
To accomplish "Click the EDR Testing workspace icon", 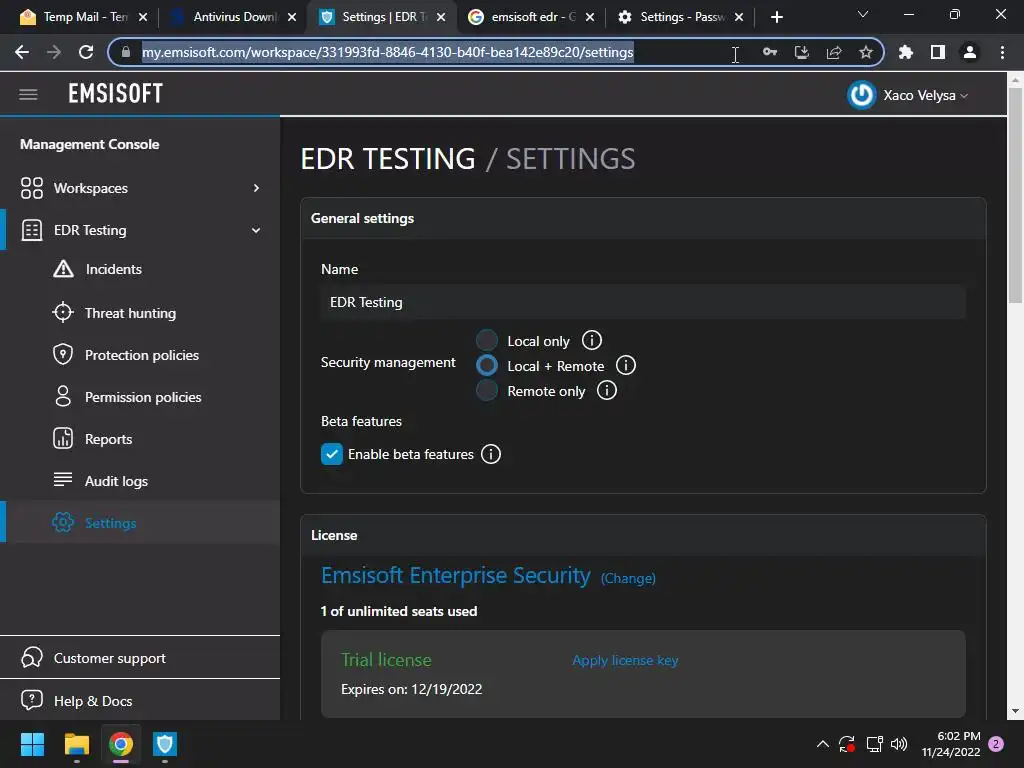I will [31, 230].
